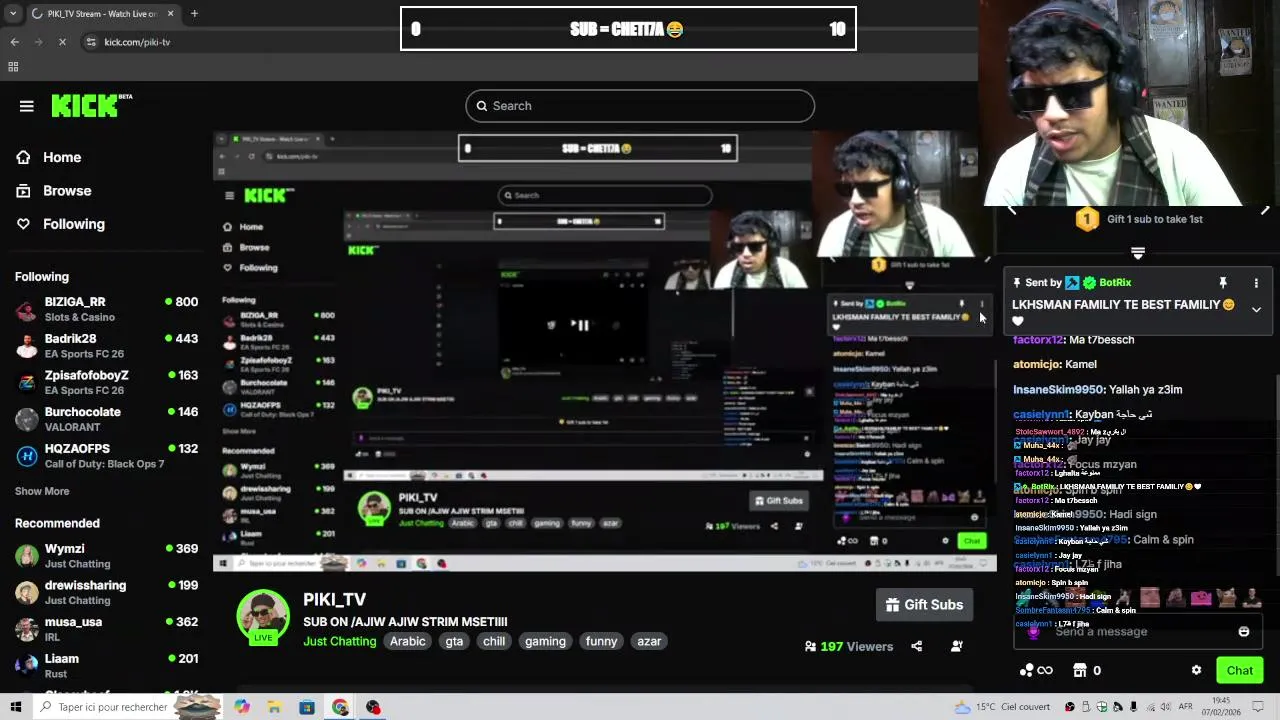Expand pinned message with chevron

coord(1256,310)
